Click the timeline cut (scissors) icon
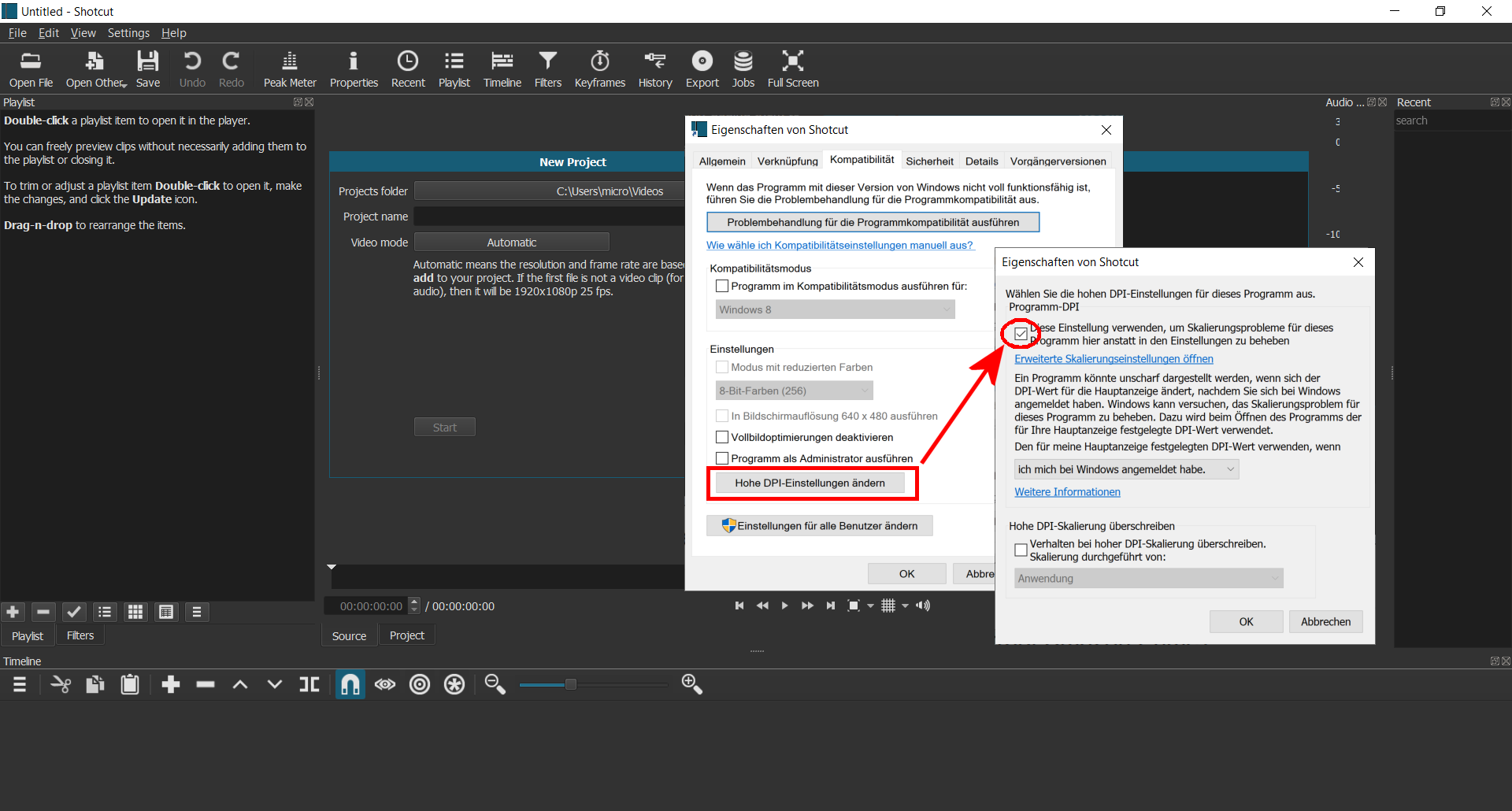Viewport: 1512px width, 811px height. click(61, 684)
